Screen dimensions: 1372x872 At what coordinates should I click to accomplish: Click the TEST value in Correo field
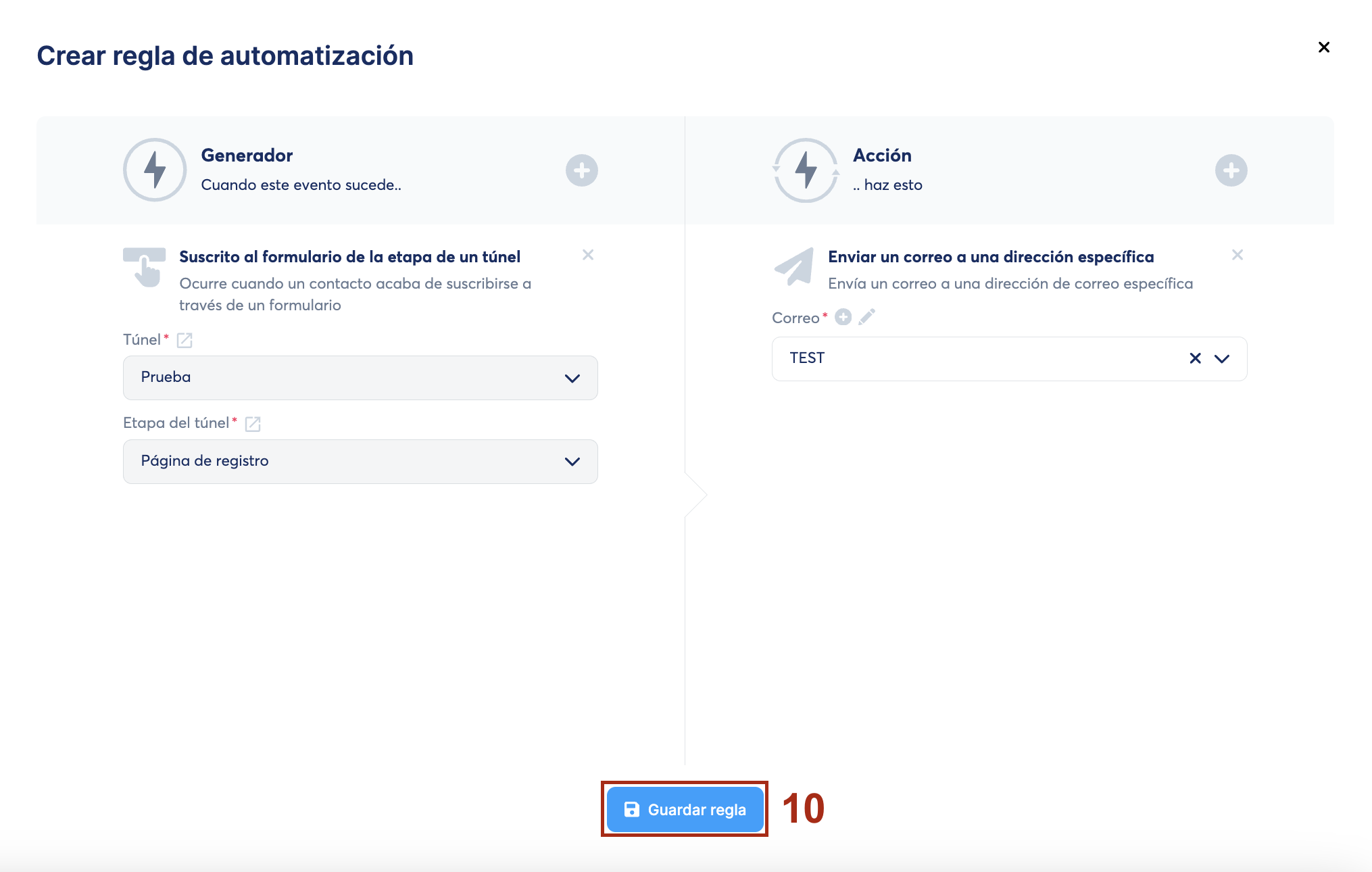(807, 358)
